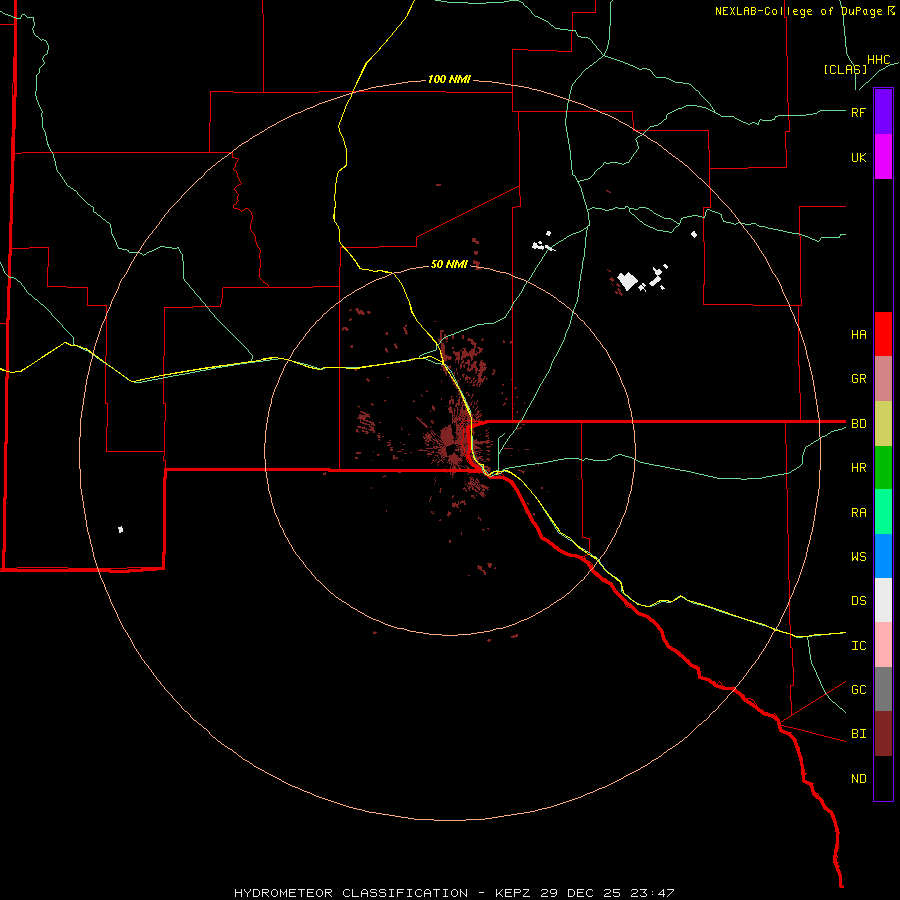Click the BI brown legend swatch
900x900 pixels.
point(883,734)
